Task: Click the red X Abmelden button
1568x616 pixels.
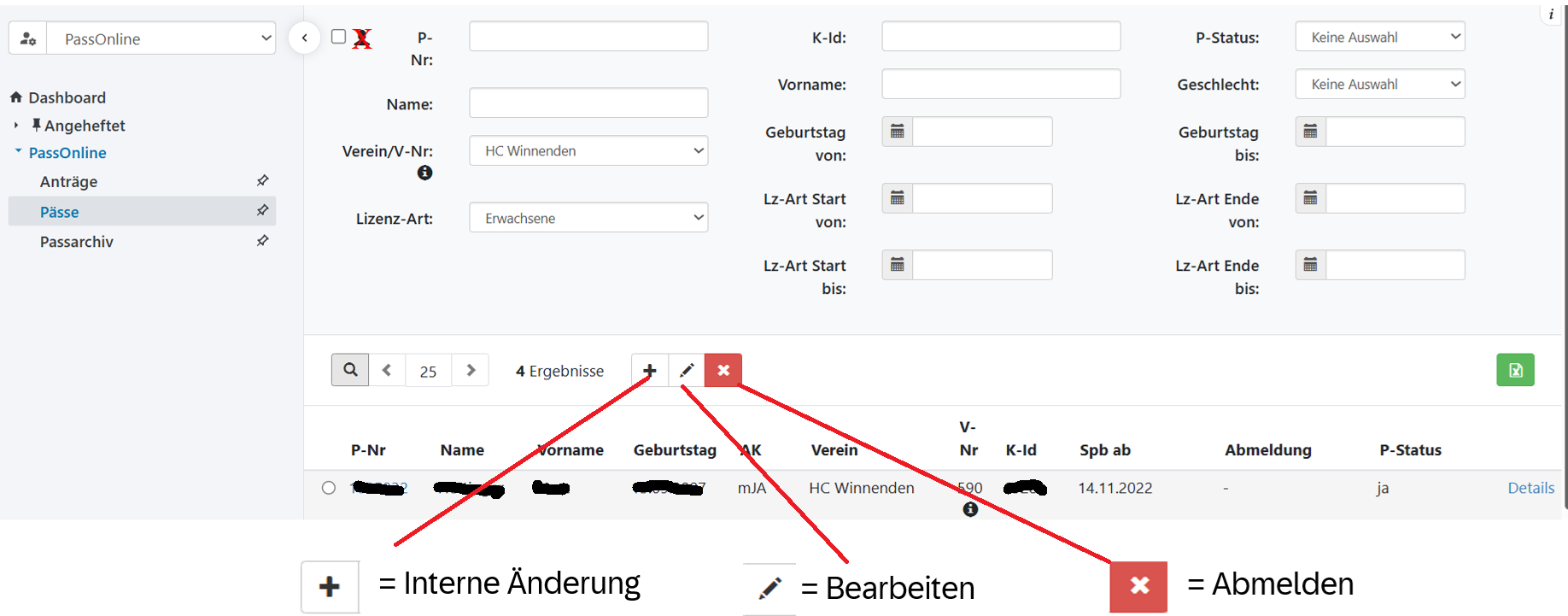Action: (x=723, y=370)
